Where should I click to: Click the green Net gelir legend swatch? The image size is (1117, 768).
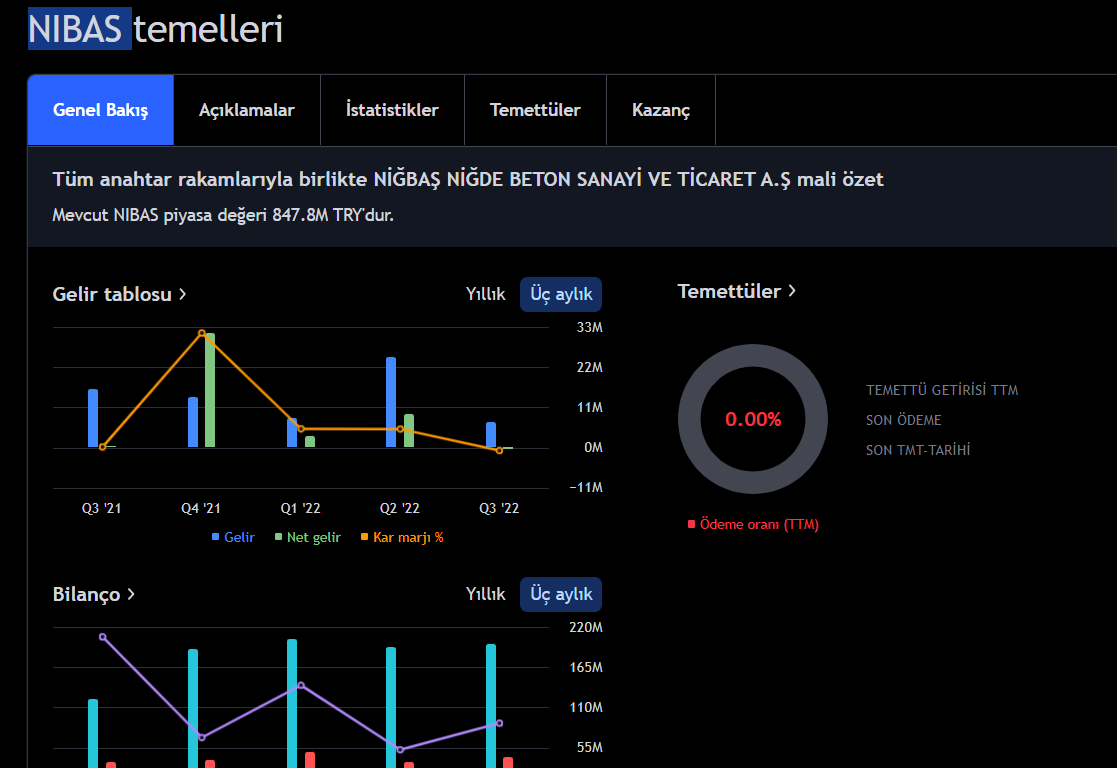(x=279, y=536)
